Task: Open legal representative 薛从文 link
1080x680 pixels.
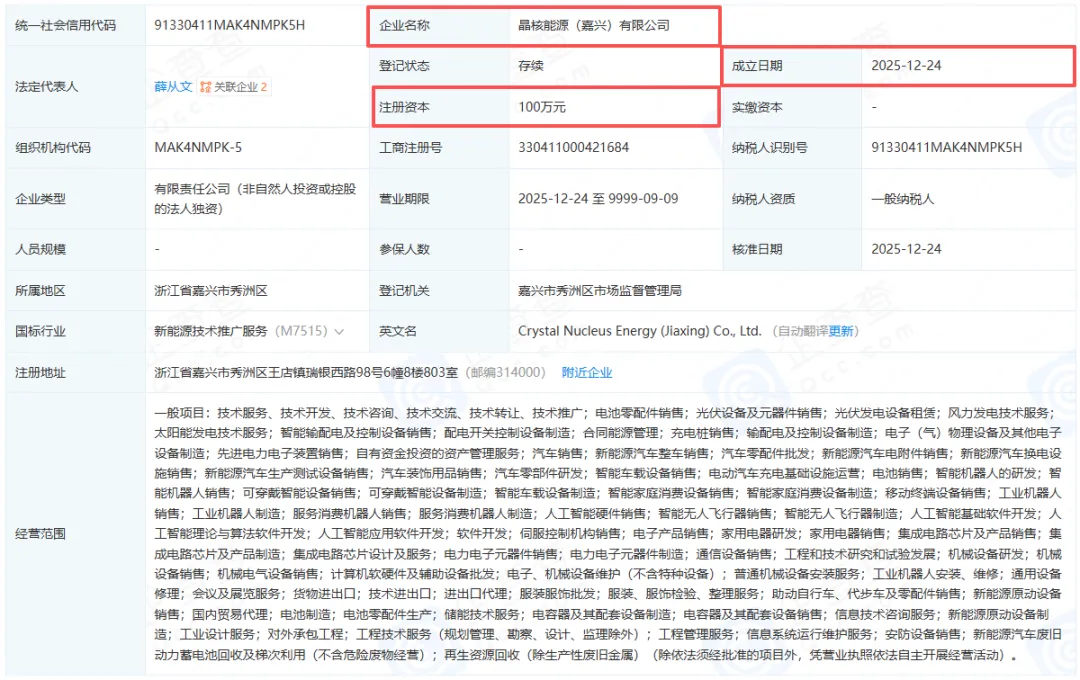Action: pos(172,87)
